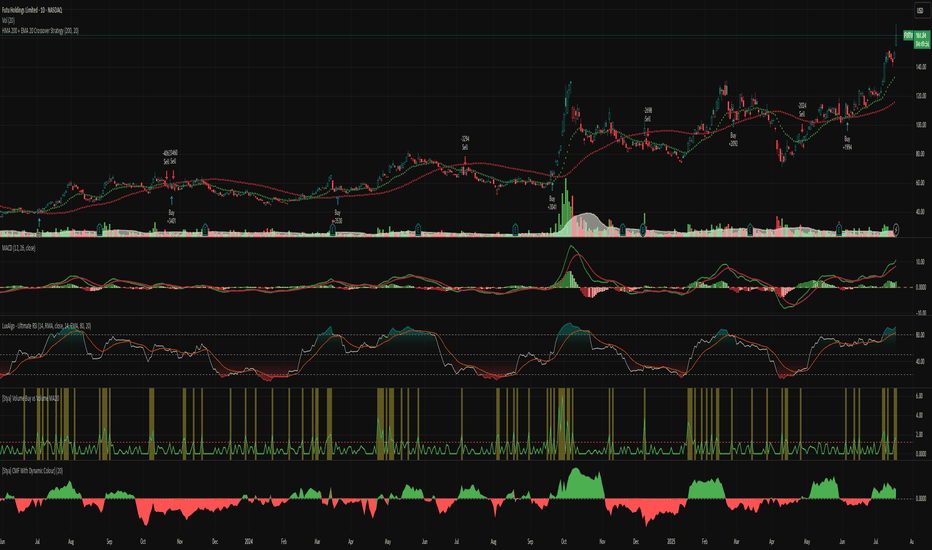Select the Volume Buy vs Volume MA20 legend

click(30, 398)
